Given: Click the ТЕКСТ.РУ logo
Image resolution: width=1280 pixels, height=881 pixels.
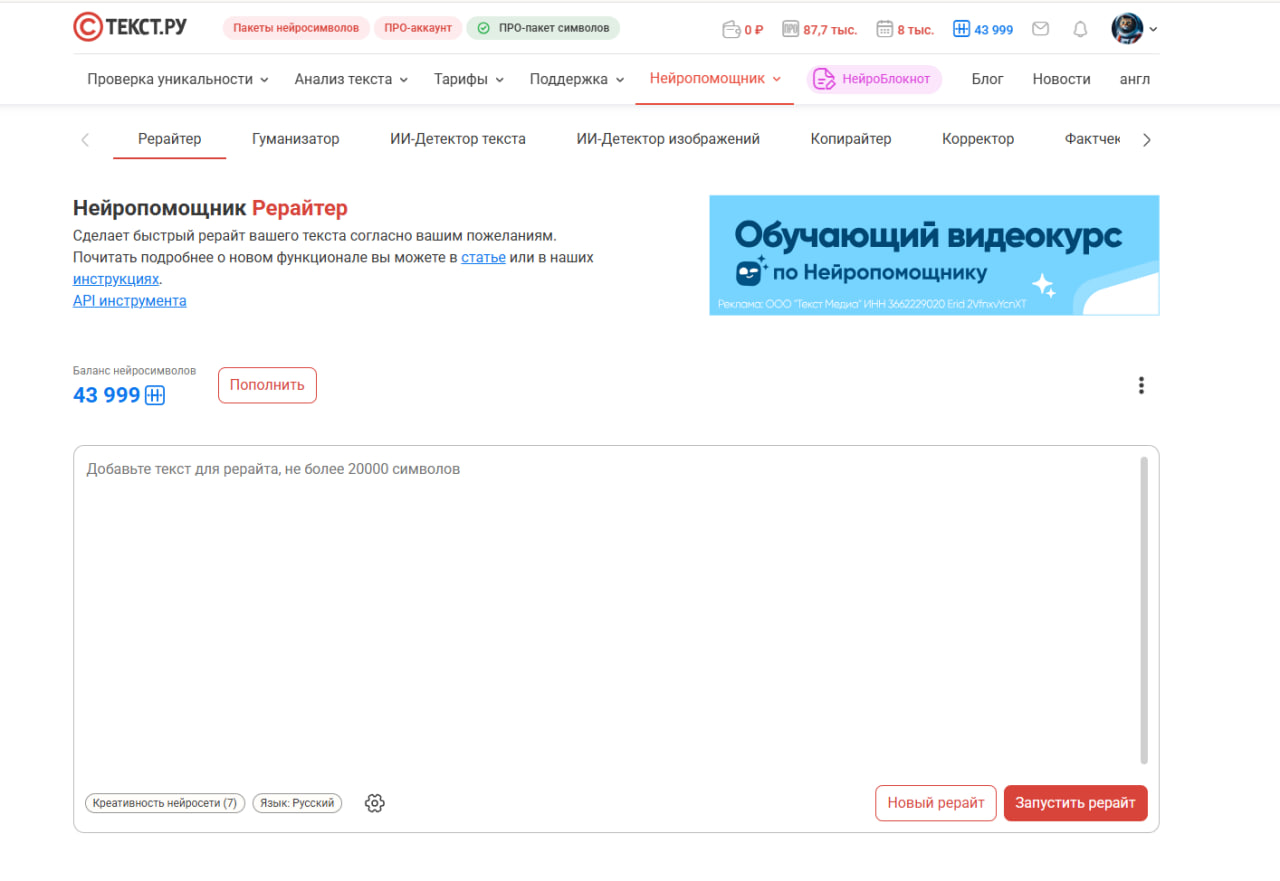Looking at the screenshot, I should click(130, 28).
